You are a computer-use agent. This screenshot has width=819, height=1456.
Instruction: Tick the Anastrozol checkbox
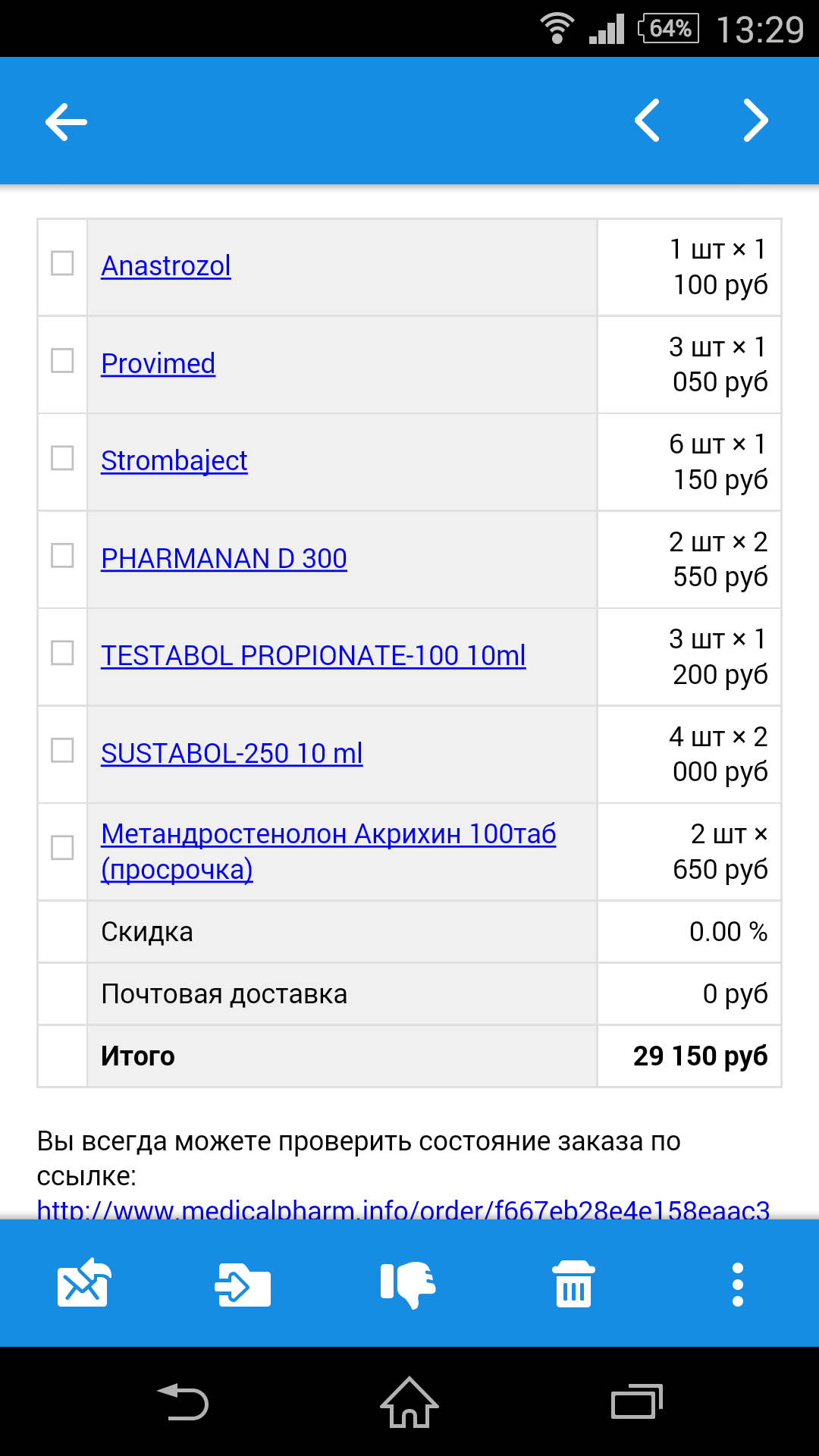click(x=62, y=264)
